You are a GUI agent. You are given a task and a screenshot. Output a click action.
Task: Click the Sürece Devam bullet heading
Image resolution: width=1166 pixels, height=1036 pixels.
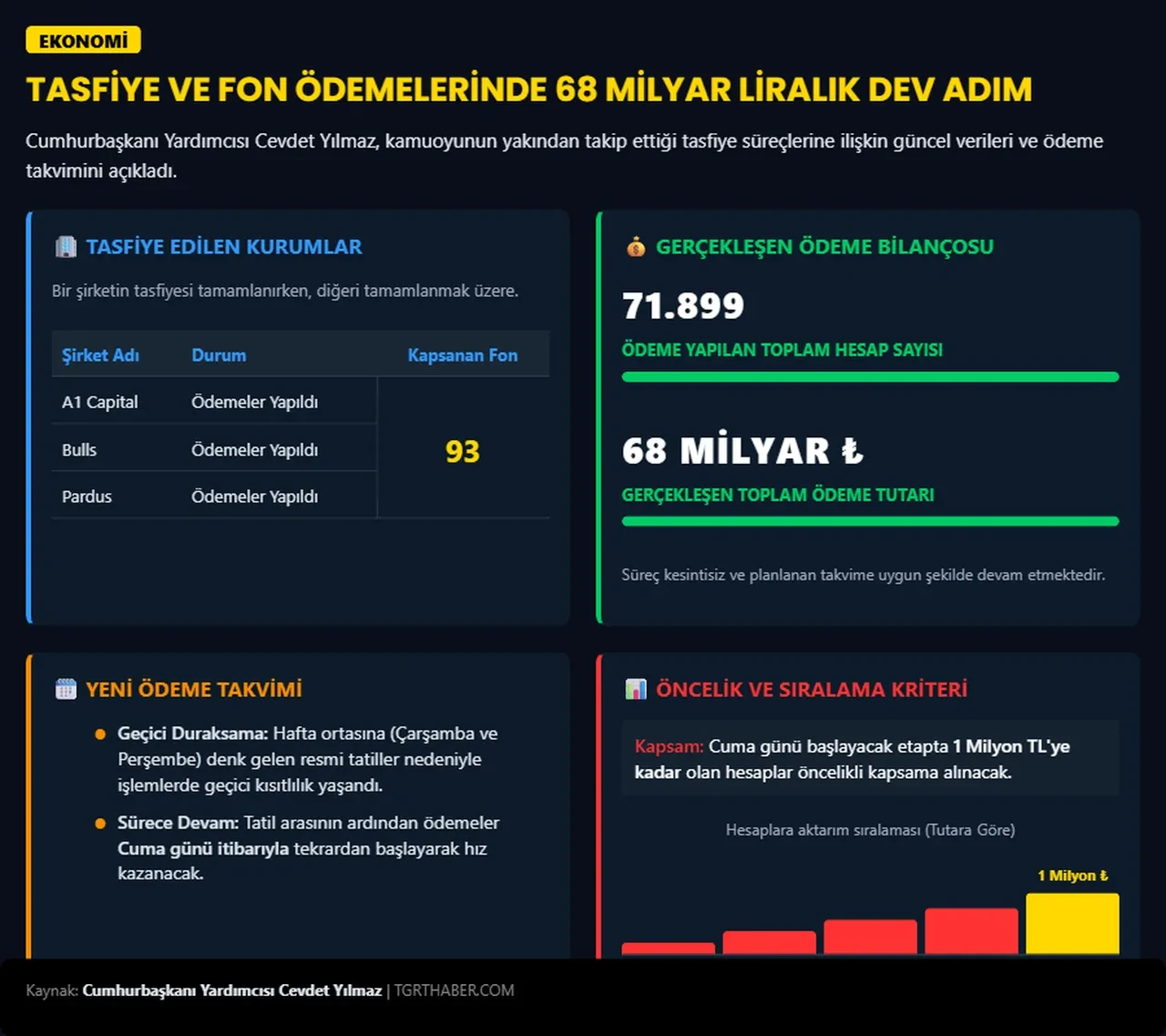[x=179, y=823]
